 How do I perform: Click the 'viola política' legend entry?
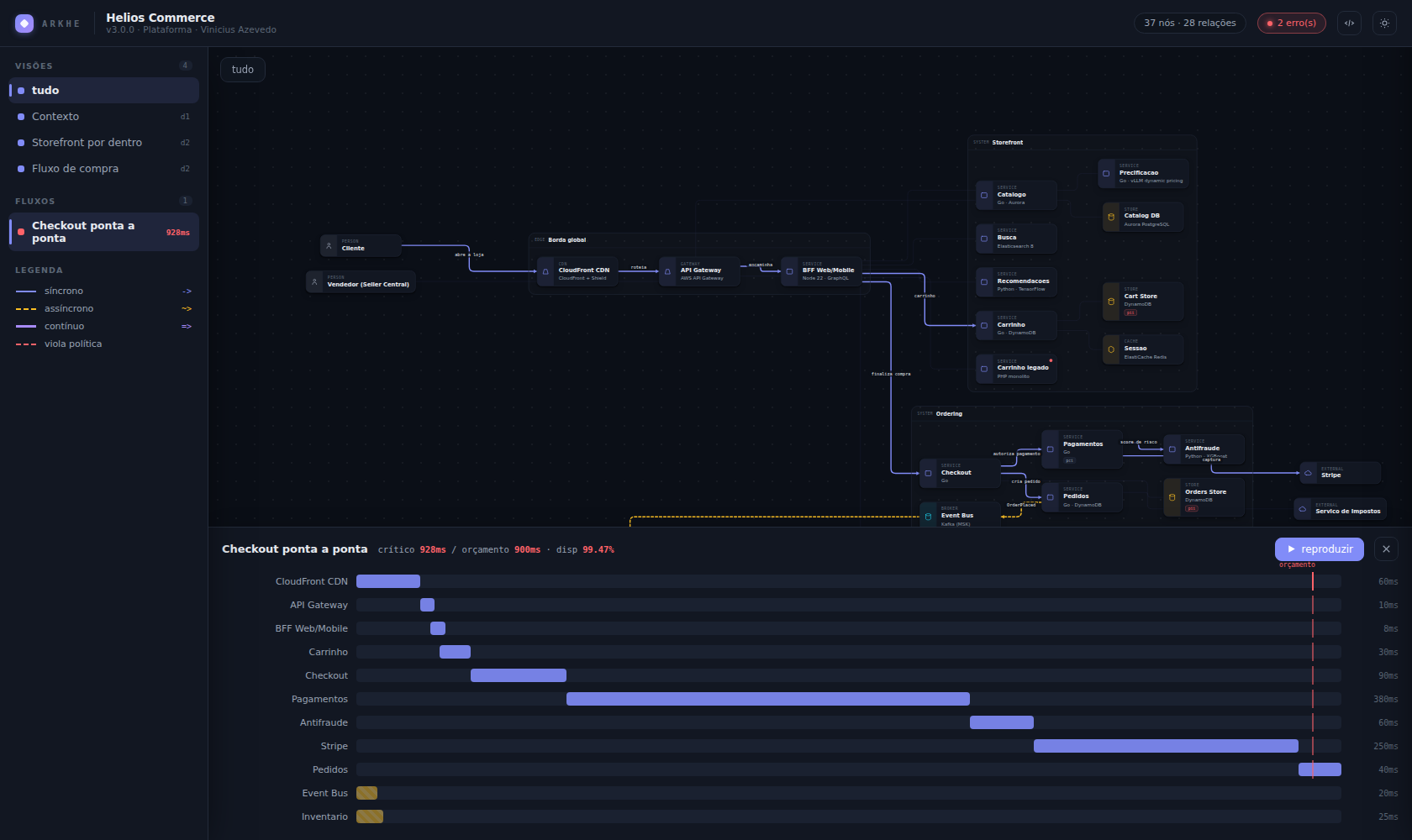(x=103, y=344)
